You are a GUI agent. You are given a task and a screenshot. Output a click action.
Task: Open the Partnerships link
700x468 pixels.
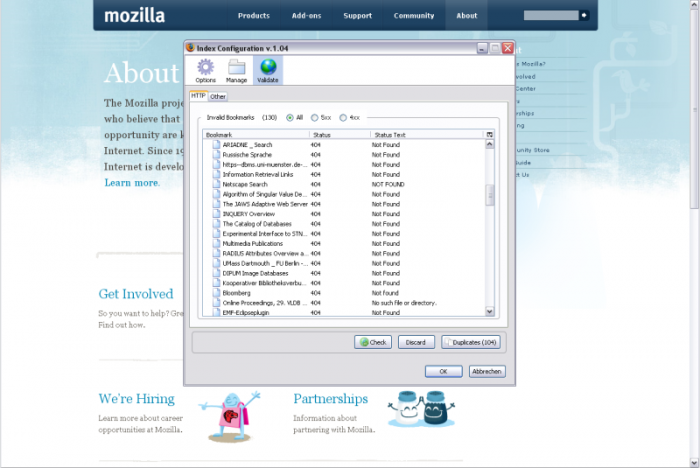pyautogui.click(x=330, y=398)
